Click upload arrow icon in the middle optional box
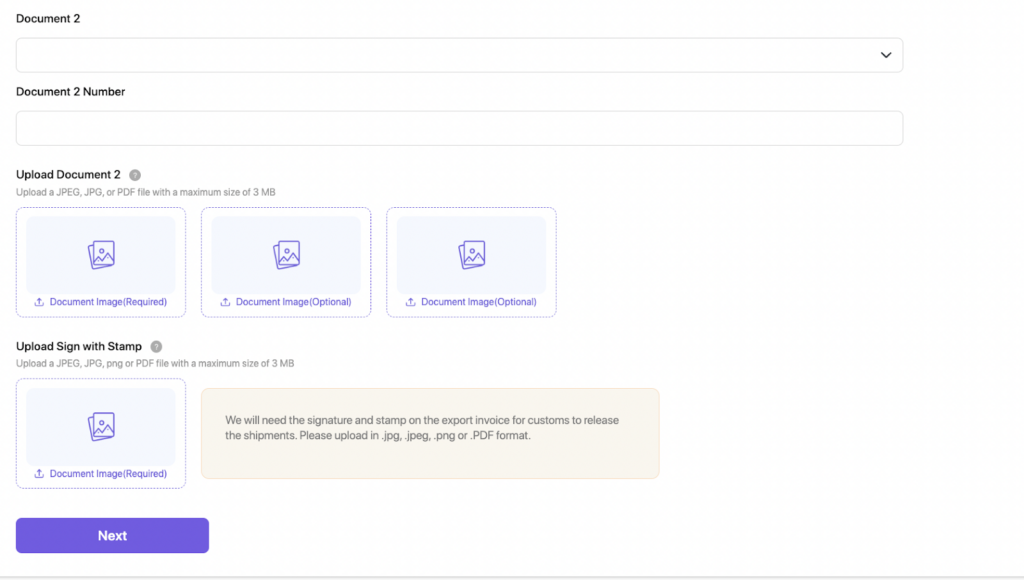 (x=226, y=302)
